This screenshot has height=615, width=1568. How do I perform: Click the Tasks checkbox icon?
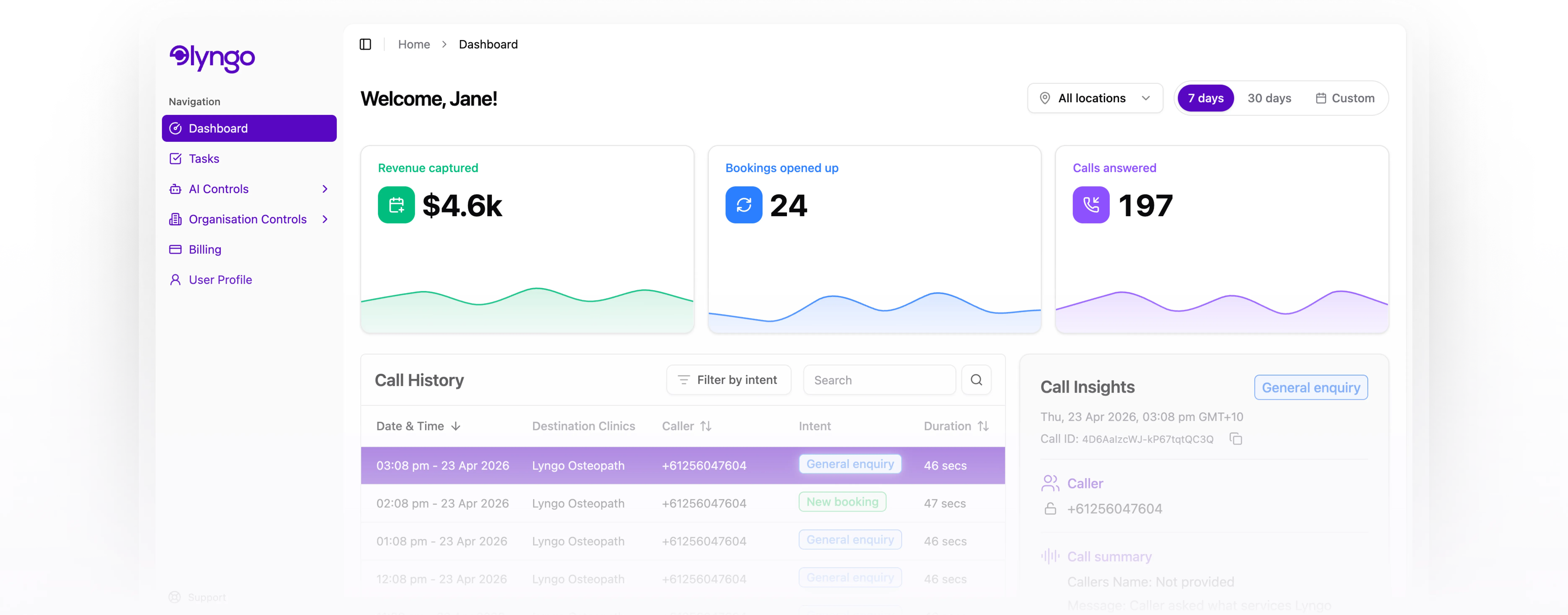pyautogui.click(x=175, y=159)
